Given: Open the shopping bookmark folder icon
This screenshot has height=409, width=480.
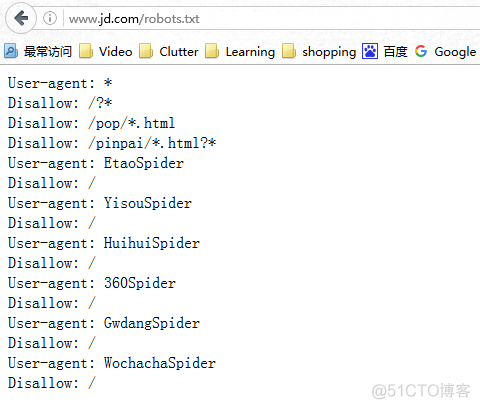Looking at the screenshot, I should (289, 51).
